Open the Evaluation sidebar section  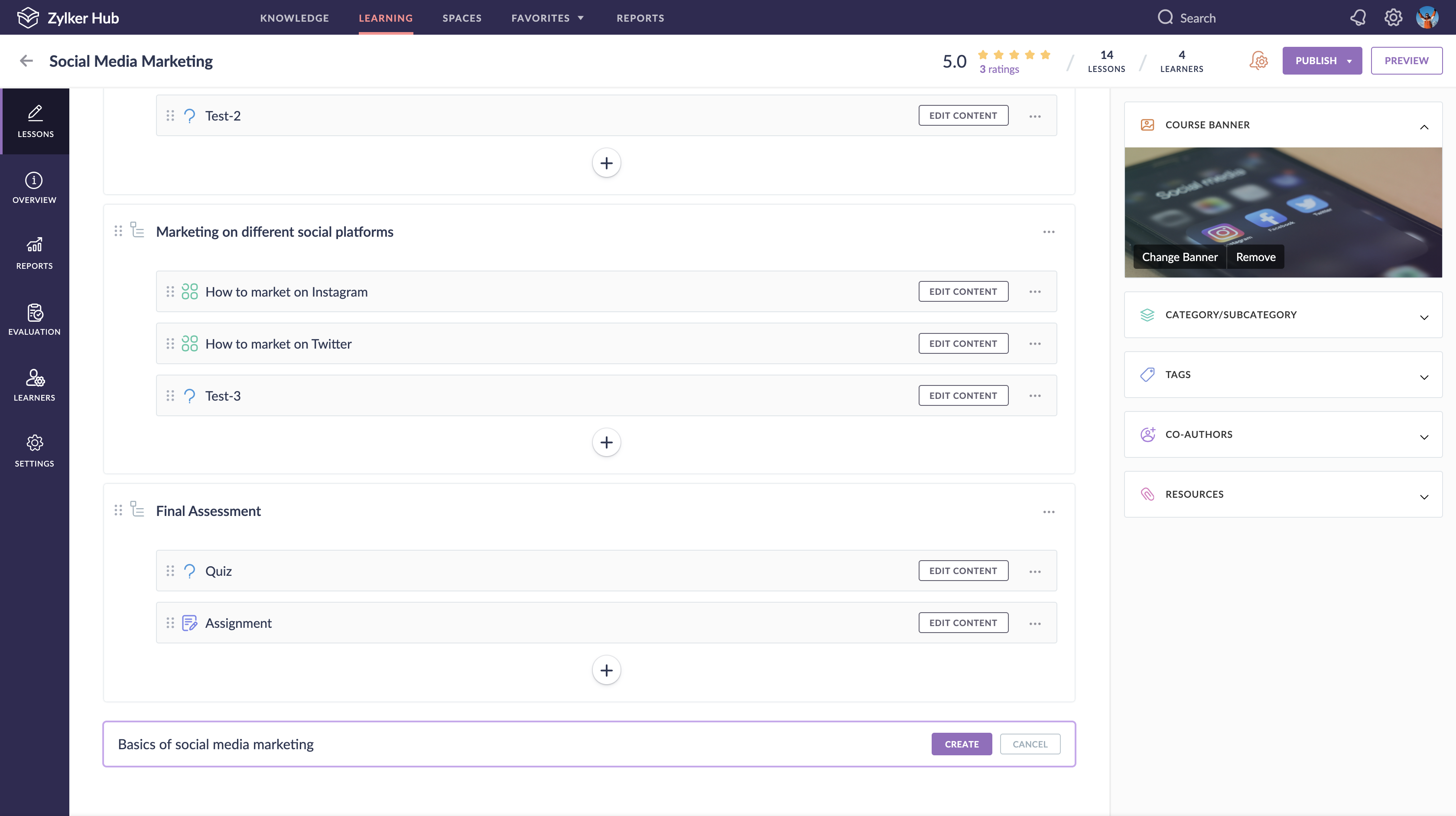point(35,319)
